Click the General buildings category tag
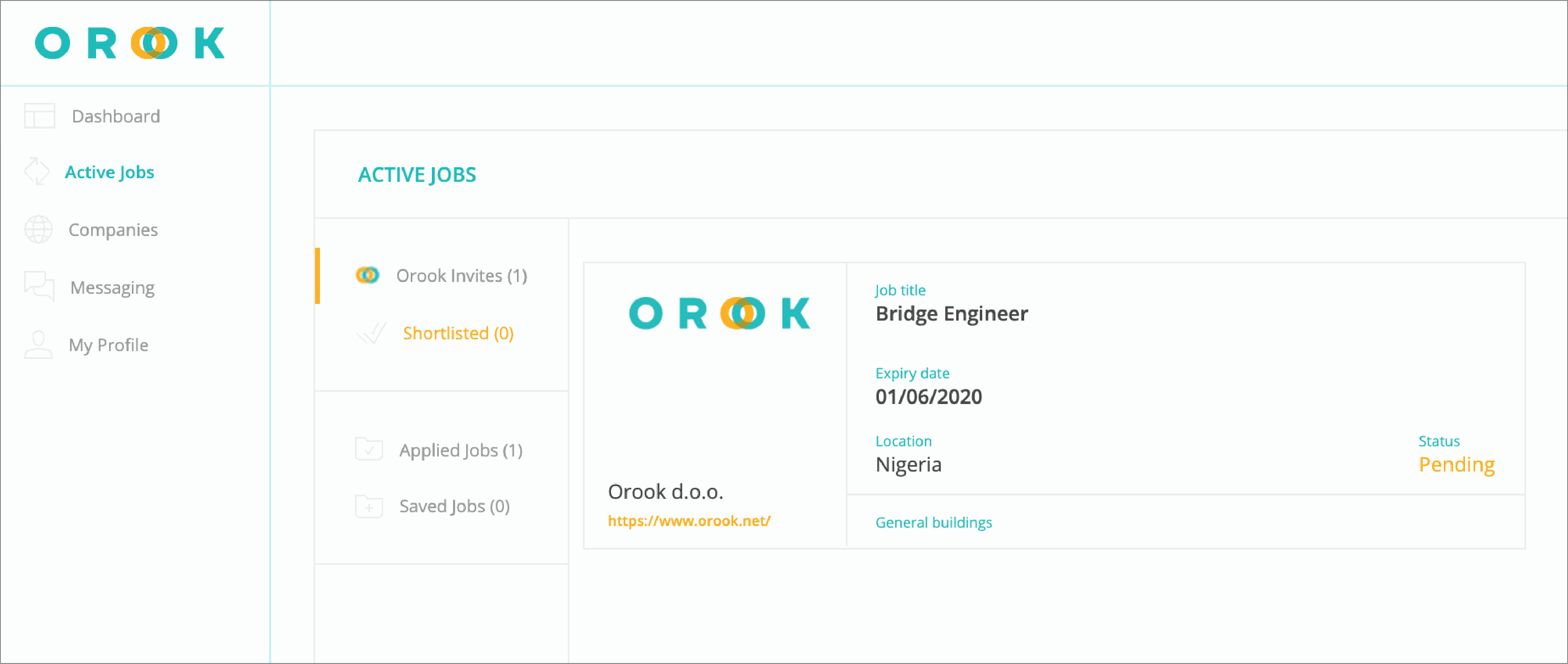 click(x=933, y=523)
